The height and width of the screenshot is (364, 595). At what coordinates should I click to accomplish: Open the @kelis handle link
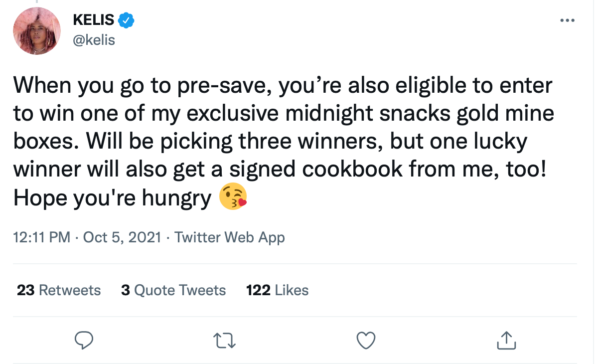click(x=94, y=40)
